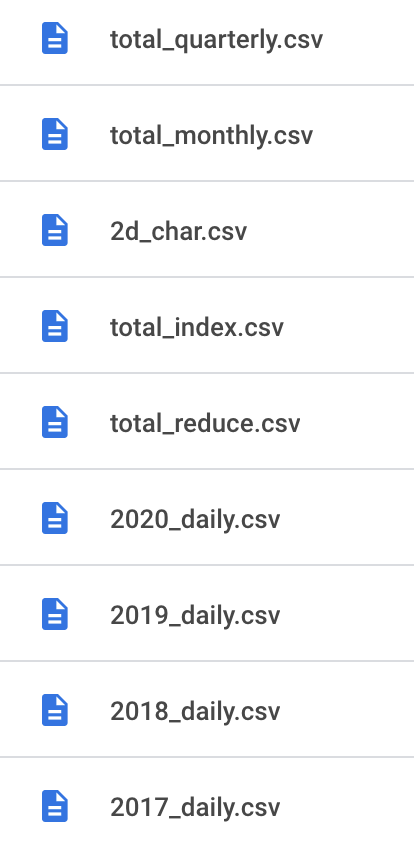Open the total_quarterly.csv file name
414x844 pixels.
coord(216,40)
